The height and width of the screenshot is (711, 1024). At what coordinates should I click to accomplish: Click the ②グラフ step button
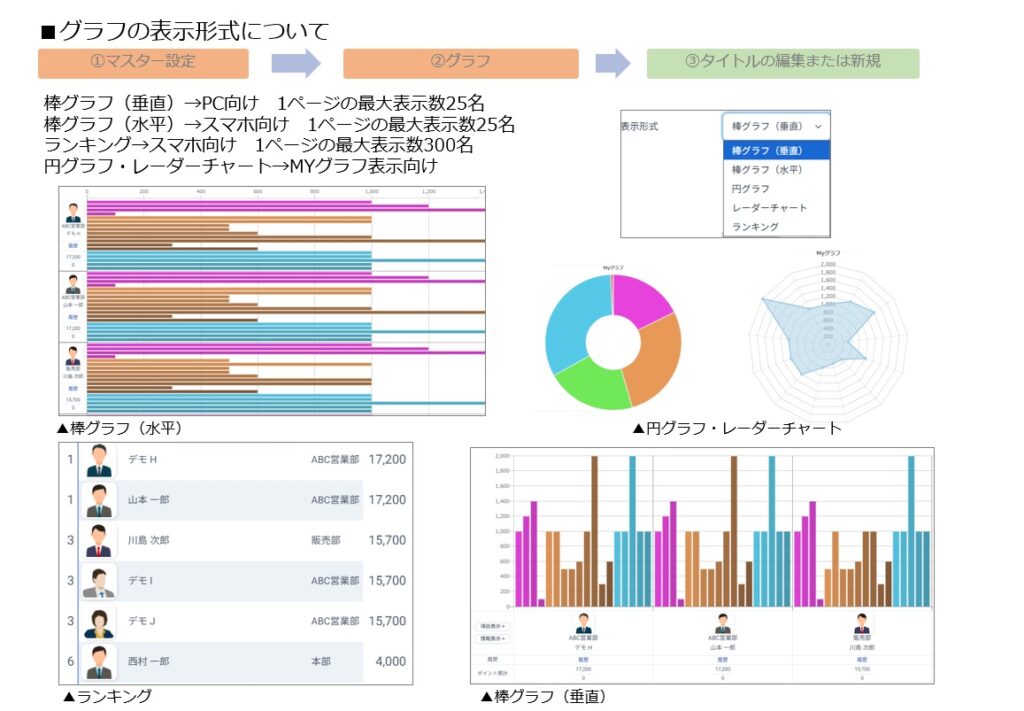click(460, 62)
